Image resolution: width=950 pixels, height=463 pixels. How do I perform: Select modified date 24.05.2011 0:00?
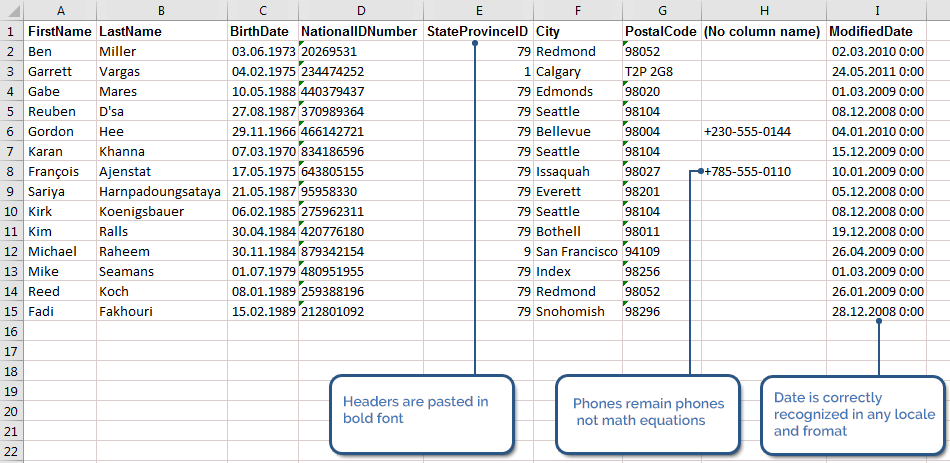pos(877,72)
